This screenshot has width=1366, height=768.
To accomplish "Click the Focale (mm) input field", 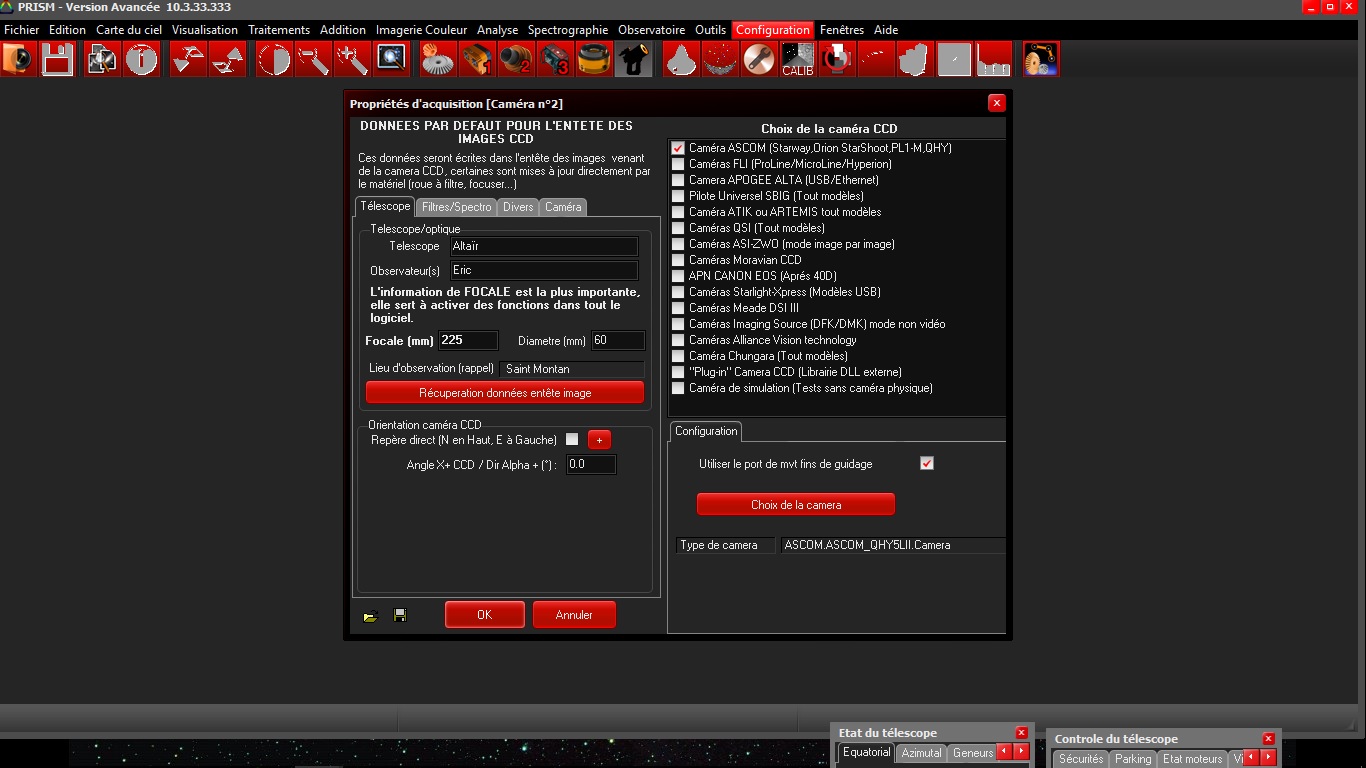I will pos(467,340).
